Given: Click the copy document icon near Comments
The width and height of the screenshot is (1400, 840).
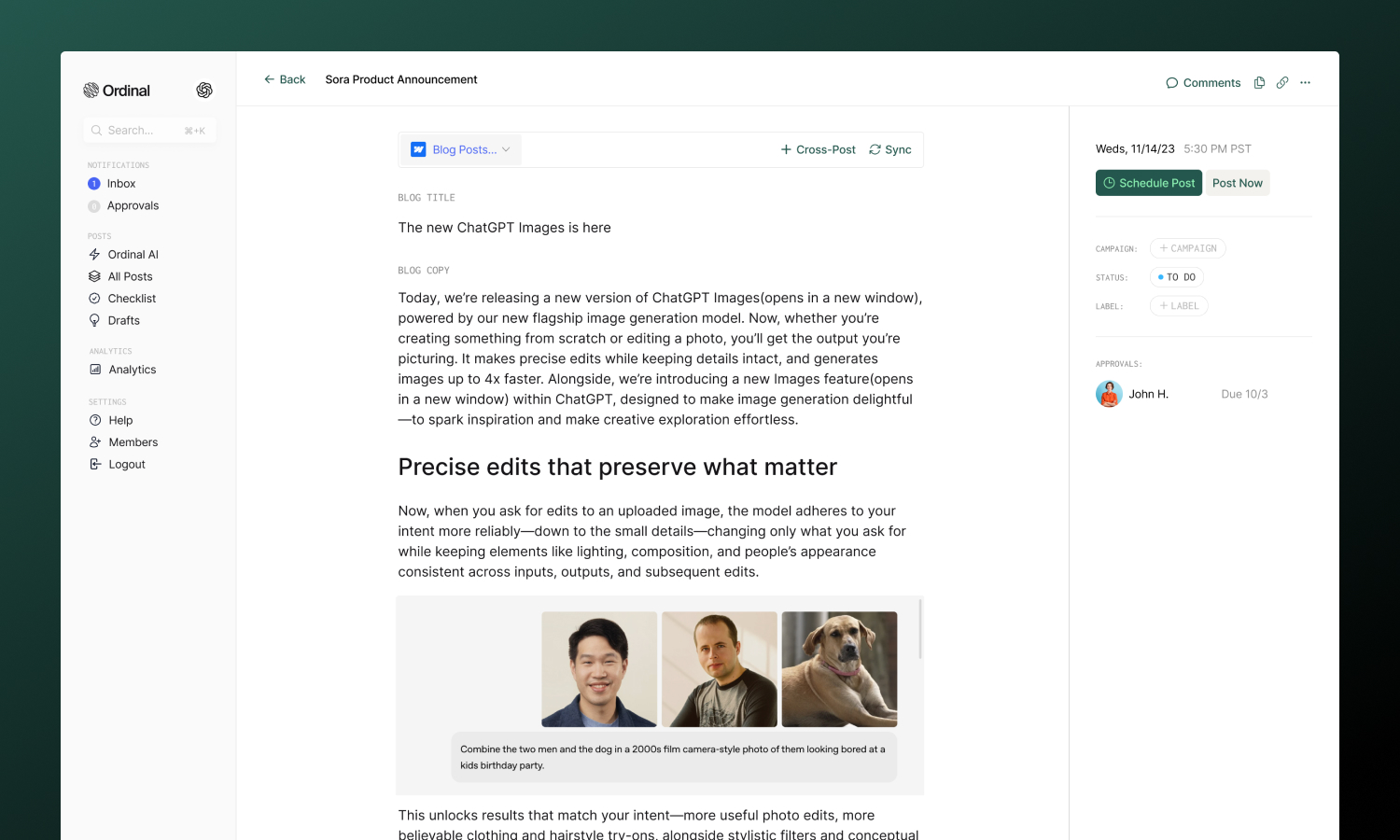Looking at the screenshot, I should pos(1259,83).
